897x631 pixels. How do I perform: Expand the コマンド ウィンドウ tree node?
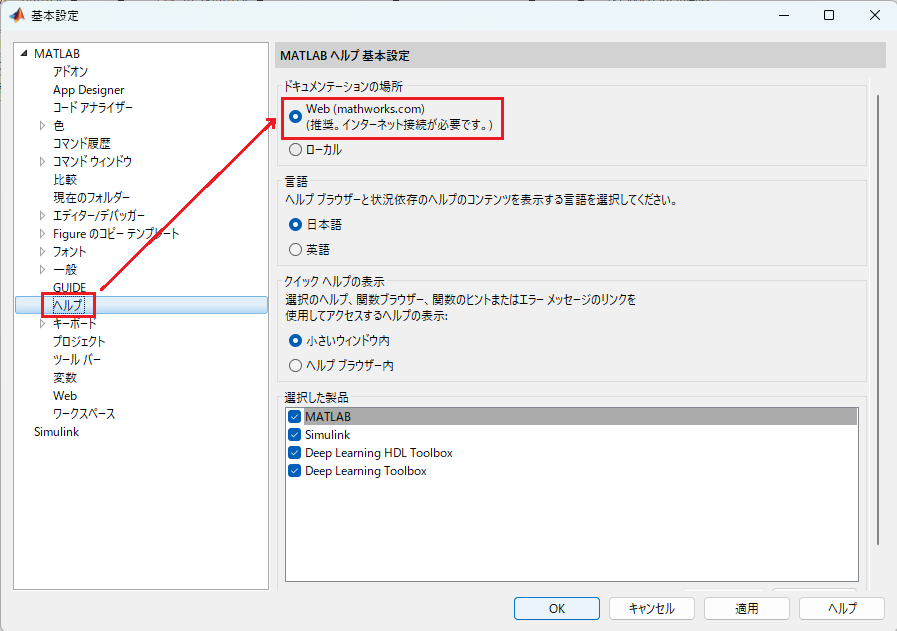42,161
